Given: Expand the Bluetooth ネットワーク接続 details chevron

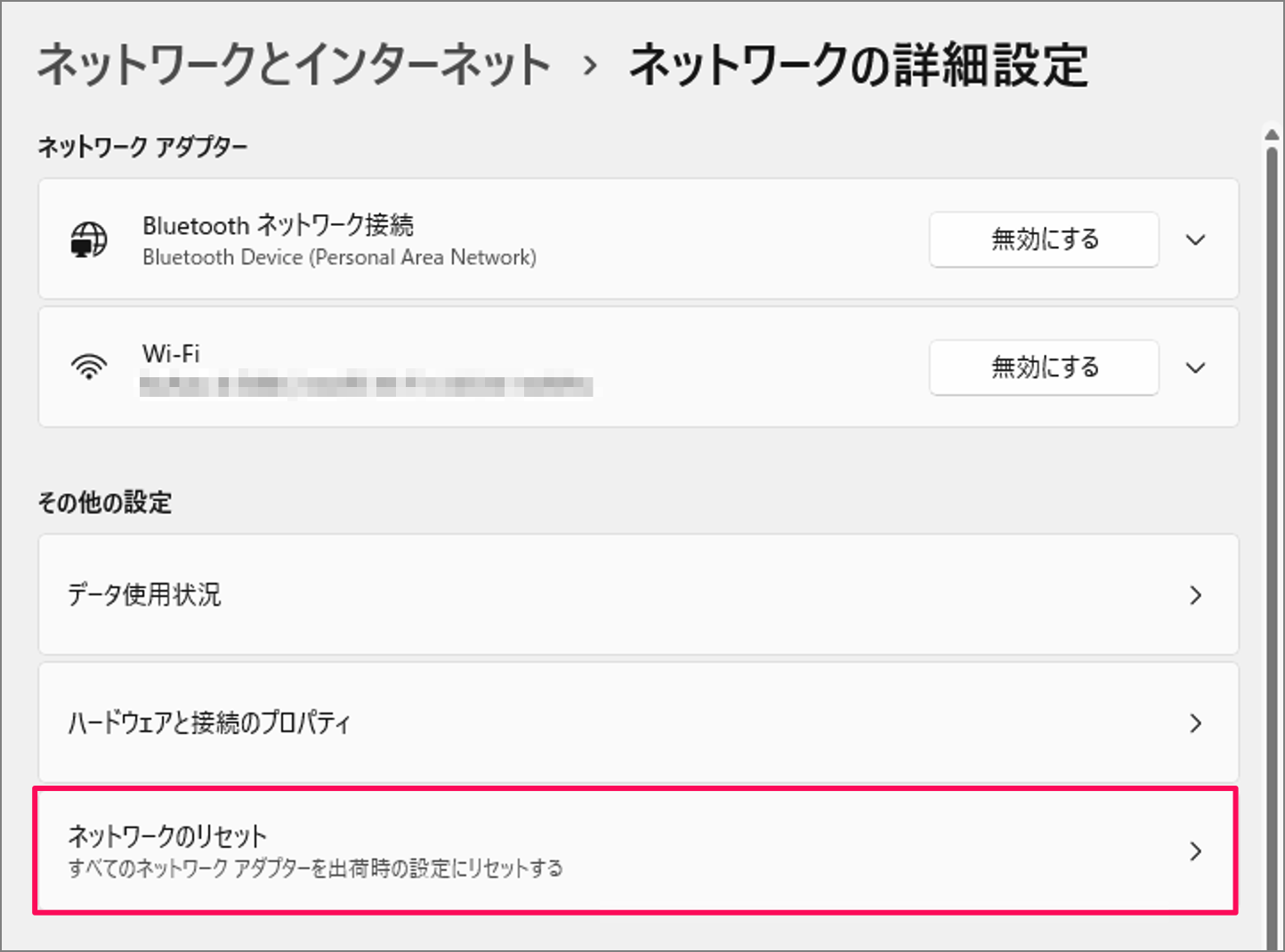Looking at the screenshot, I should tap(1196, 239).
